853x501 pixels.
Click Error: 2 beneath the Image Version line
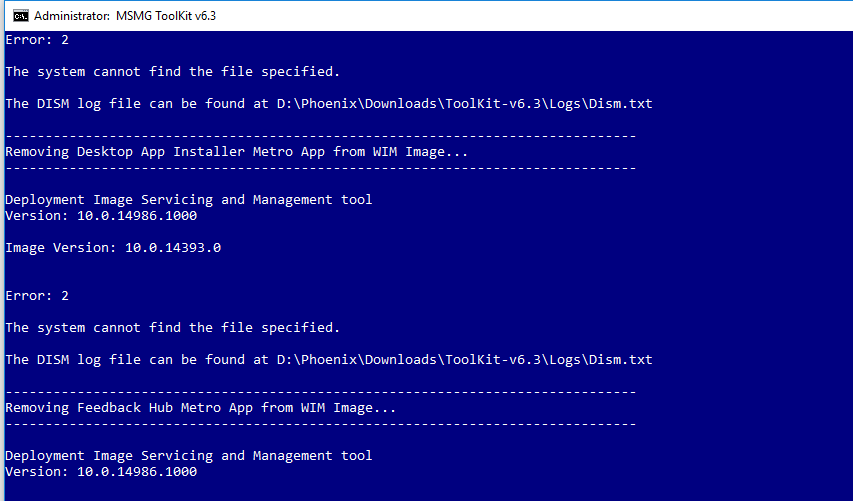click(x=37, y=295)
